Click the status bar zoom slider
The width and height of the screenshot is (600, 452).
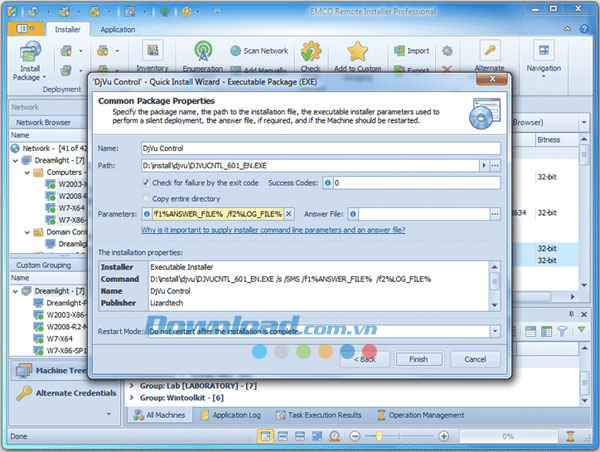[379, 436]
